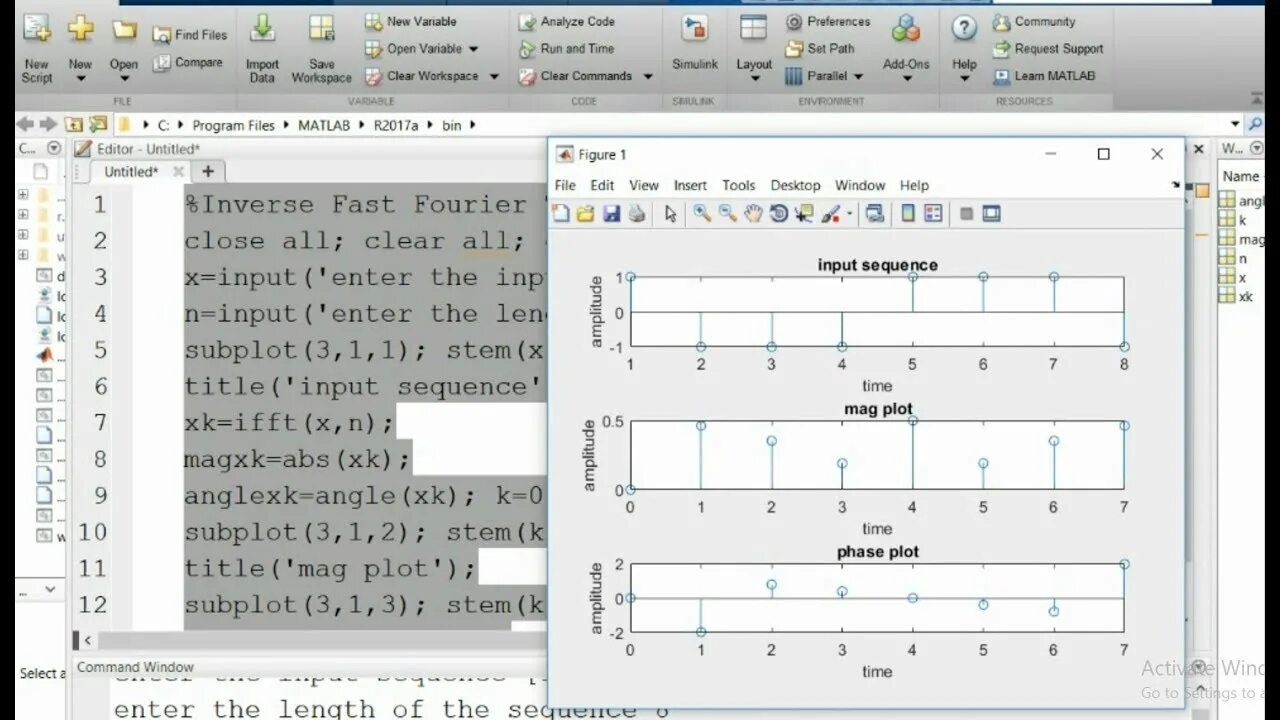1280x720 pixels.
Task: Click Find Files in the toolstrip
Action: [x=190, y=35]
